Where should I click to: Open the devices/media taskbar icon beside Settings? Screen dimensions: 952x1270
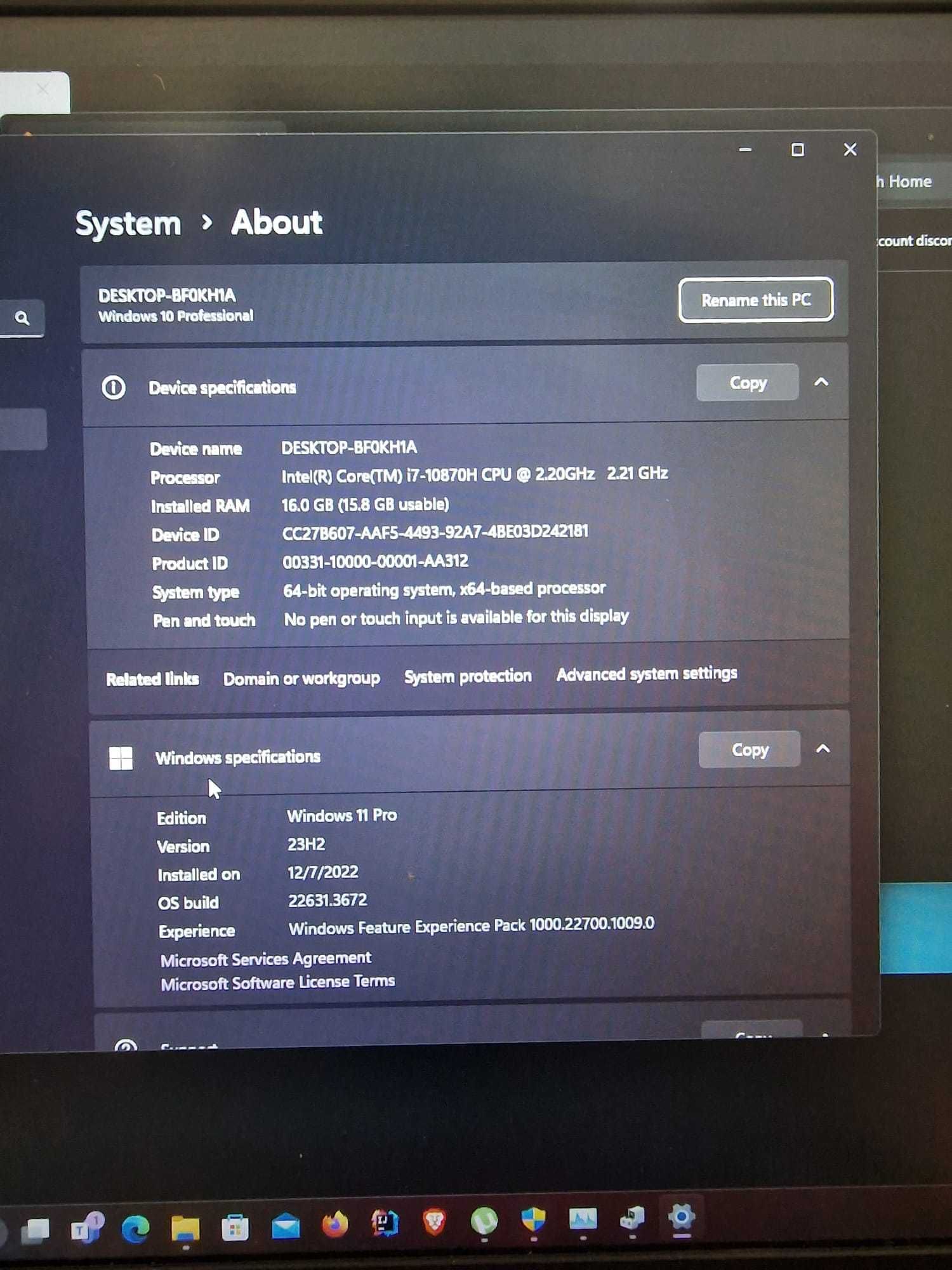[632, 1217]
